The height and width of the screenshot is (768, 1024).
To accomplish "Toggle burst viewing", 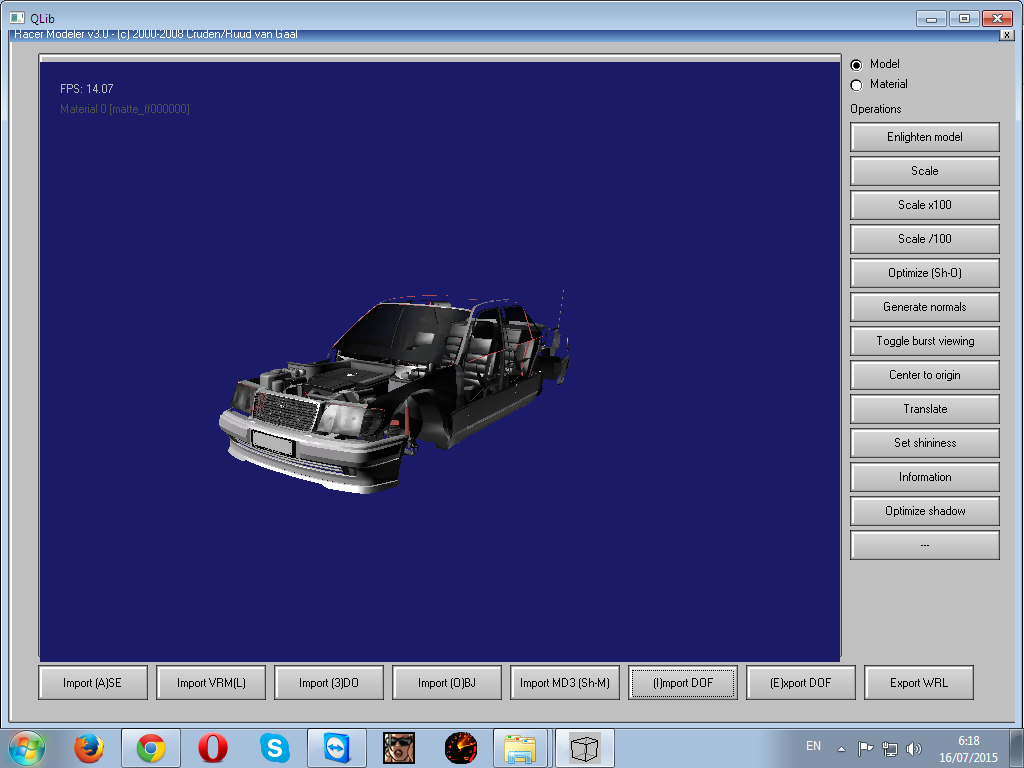I will pyautogui.click(x=925, y=341).
